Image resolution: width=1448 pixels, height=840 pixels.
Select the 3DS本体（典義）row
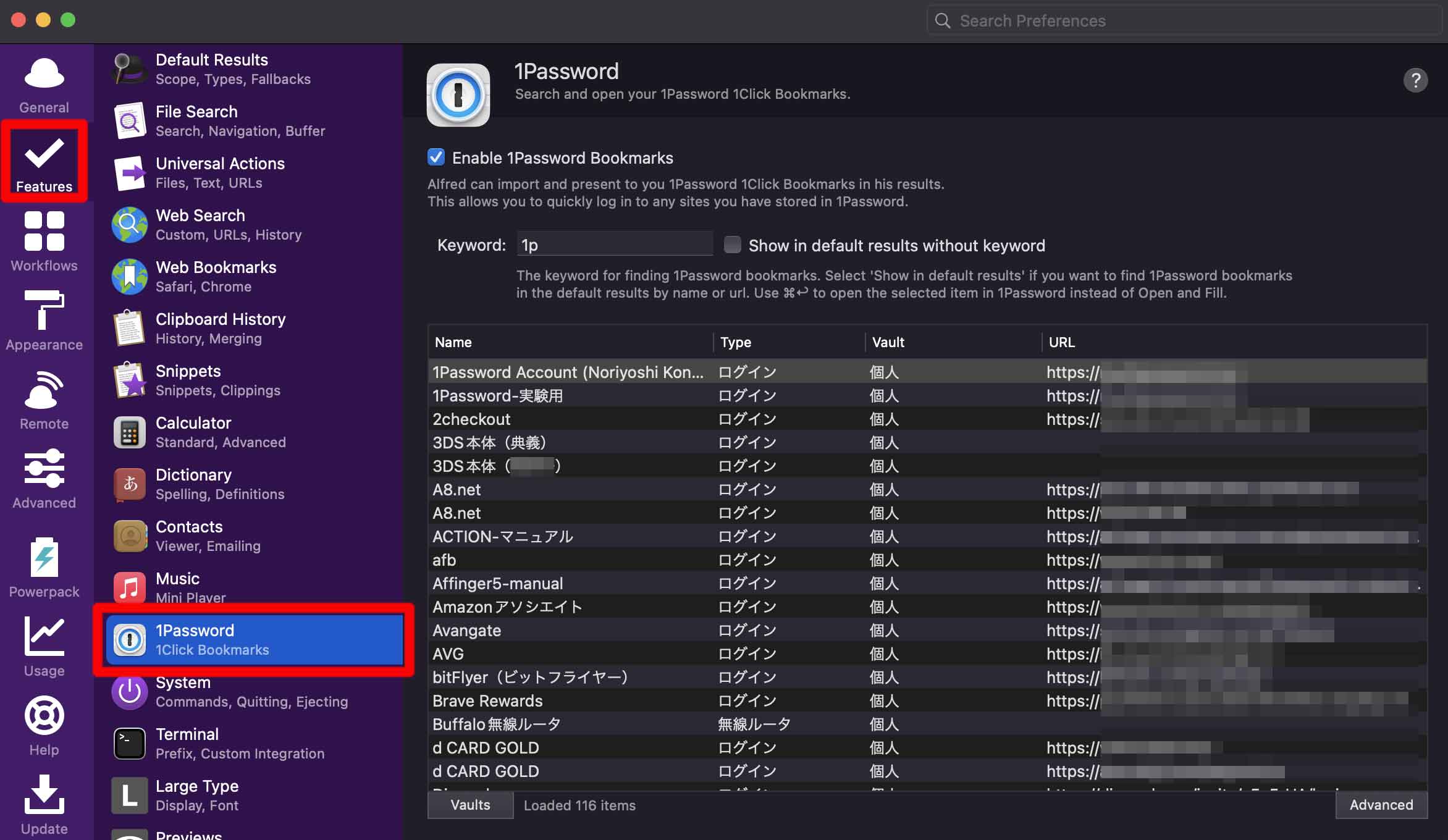(927, 442)
